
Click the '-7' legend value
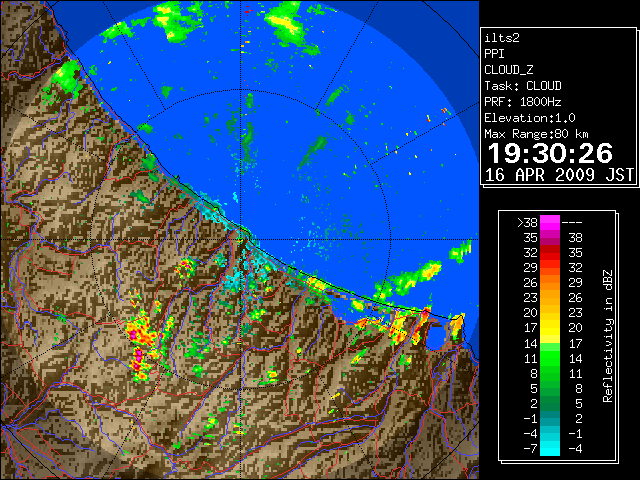point(530,449)
